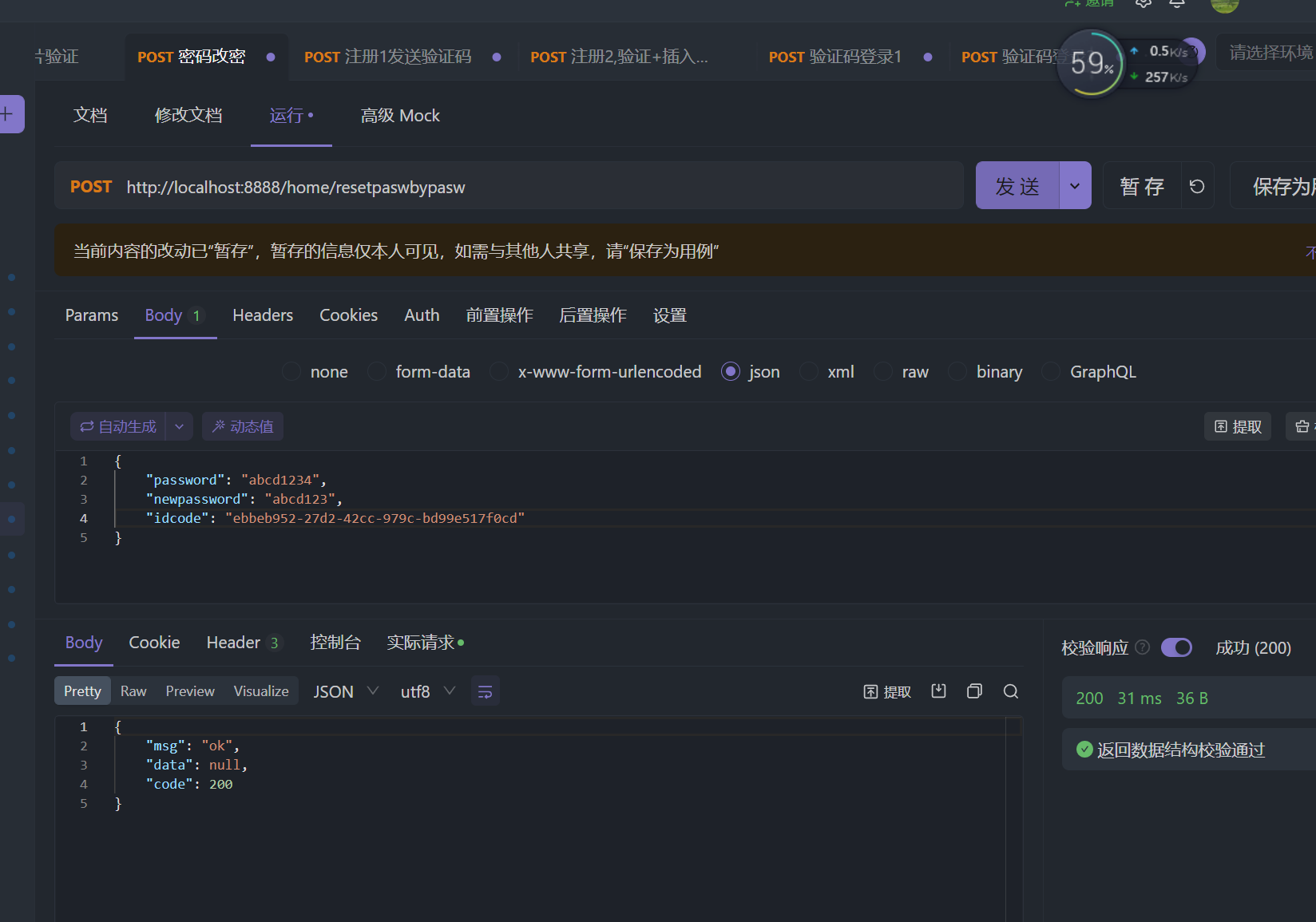
Task: Click the idcode line in request JSON editor
Action: [335, 518]
